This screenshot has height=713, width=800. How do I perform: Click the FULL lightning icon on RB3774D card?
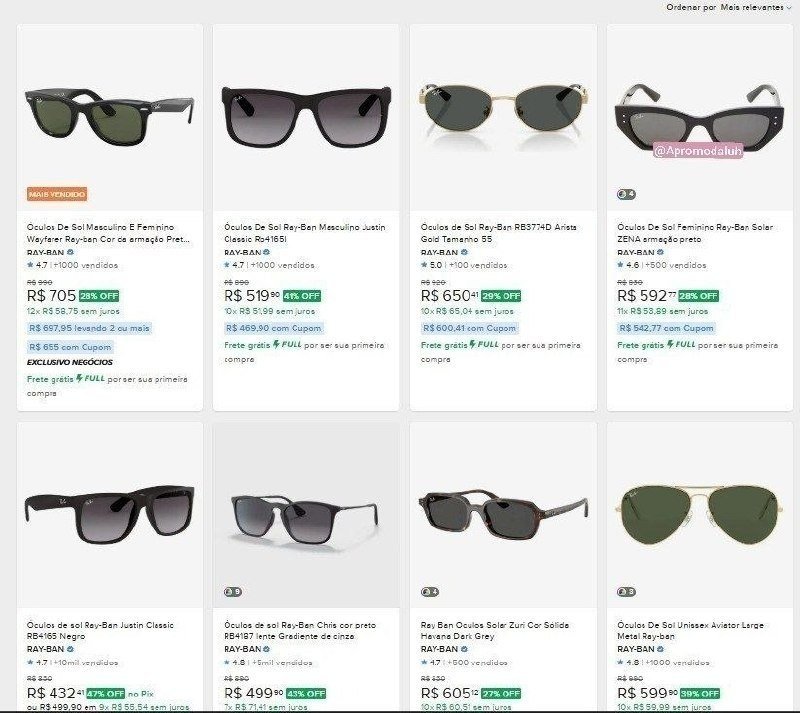(x=473, y=345)
